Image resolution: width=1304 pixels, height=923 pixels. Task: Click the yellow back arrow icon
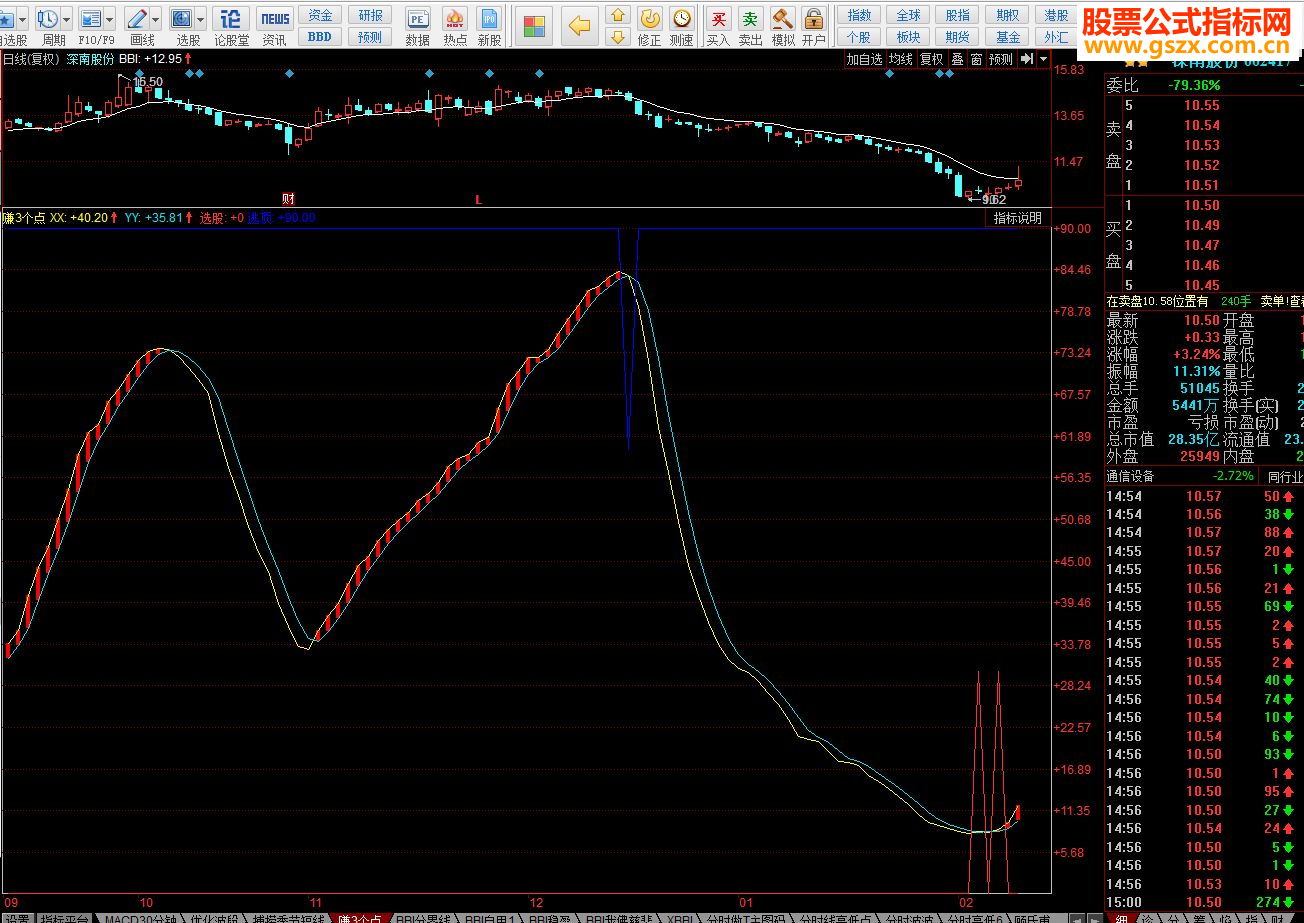[x=579, y=26]
